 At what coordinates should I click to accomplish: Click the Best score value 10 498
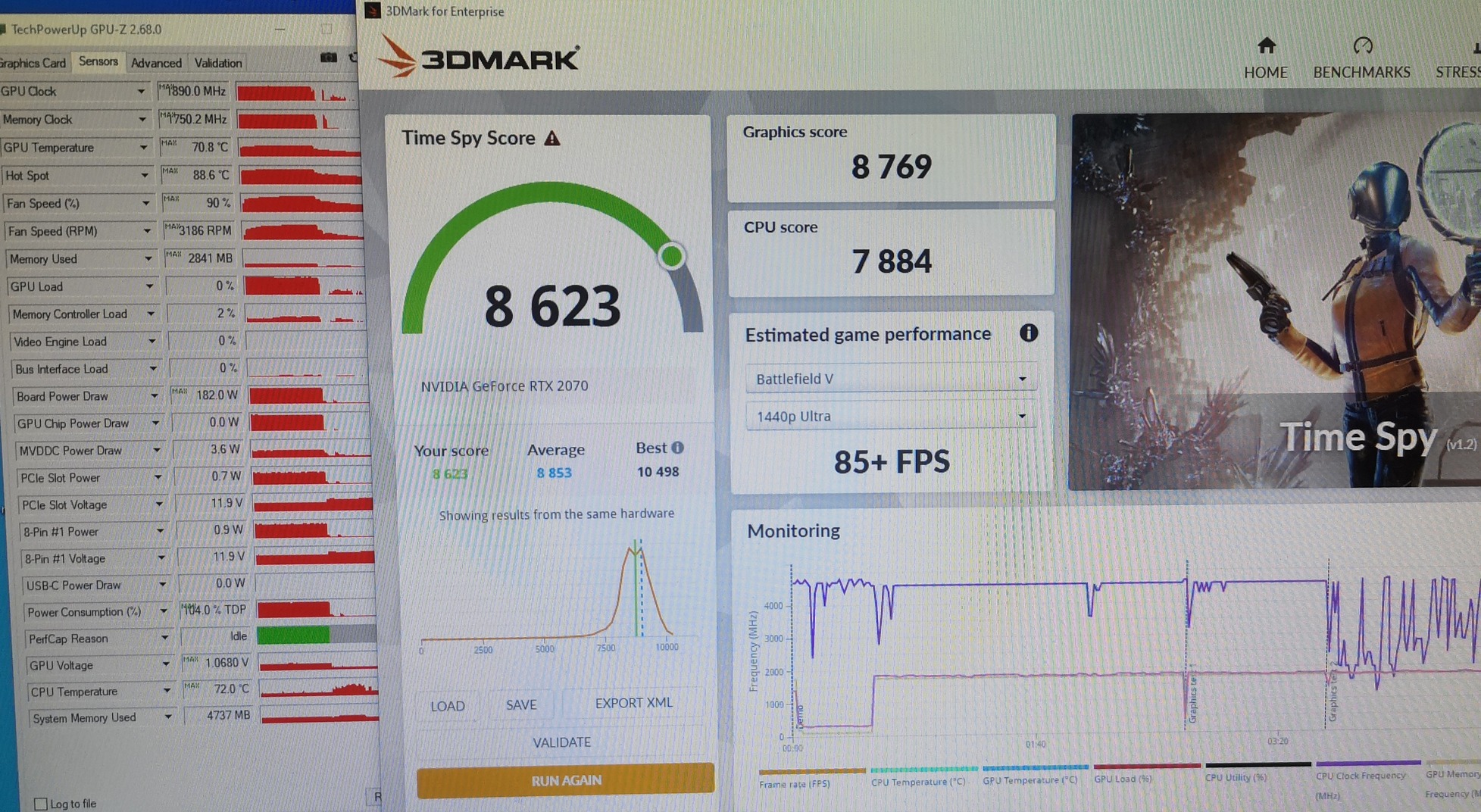658,472
